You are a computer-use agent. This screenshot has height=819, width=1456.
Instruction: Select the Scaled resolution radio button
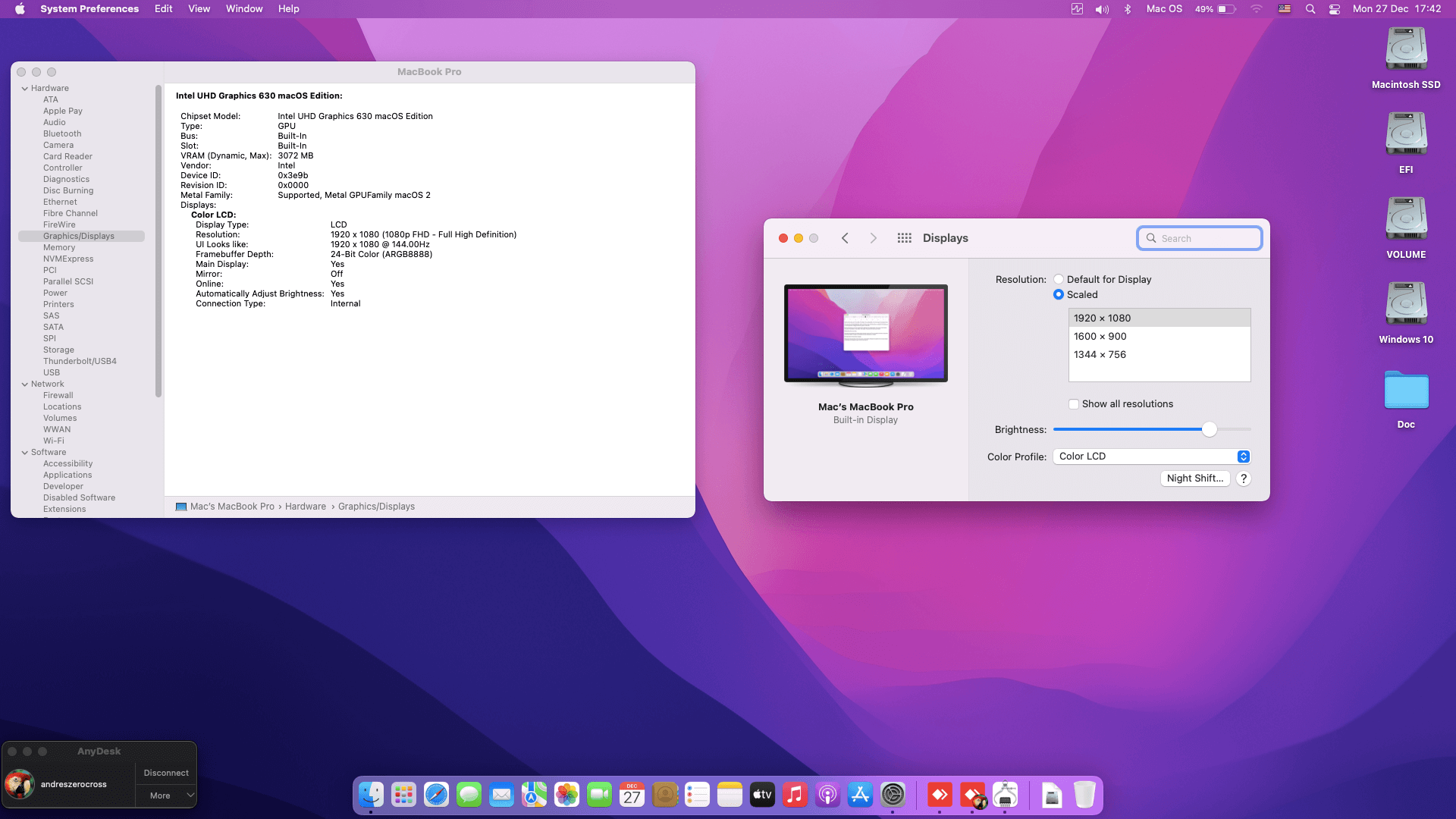point(1059,294)
